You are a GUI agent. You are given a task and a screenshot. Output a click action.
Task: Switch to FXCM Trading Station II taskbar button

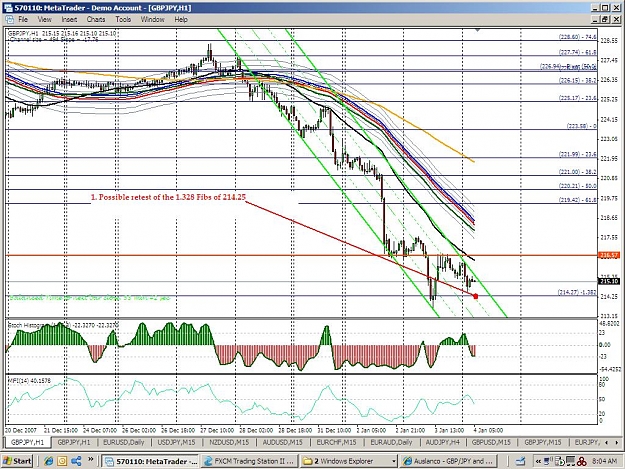click(x=249, y=461)
